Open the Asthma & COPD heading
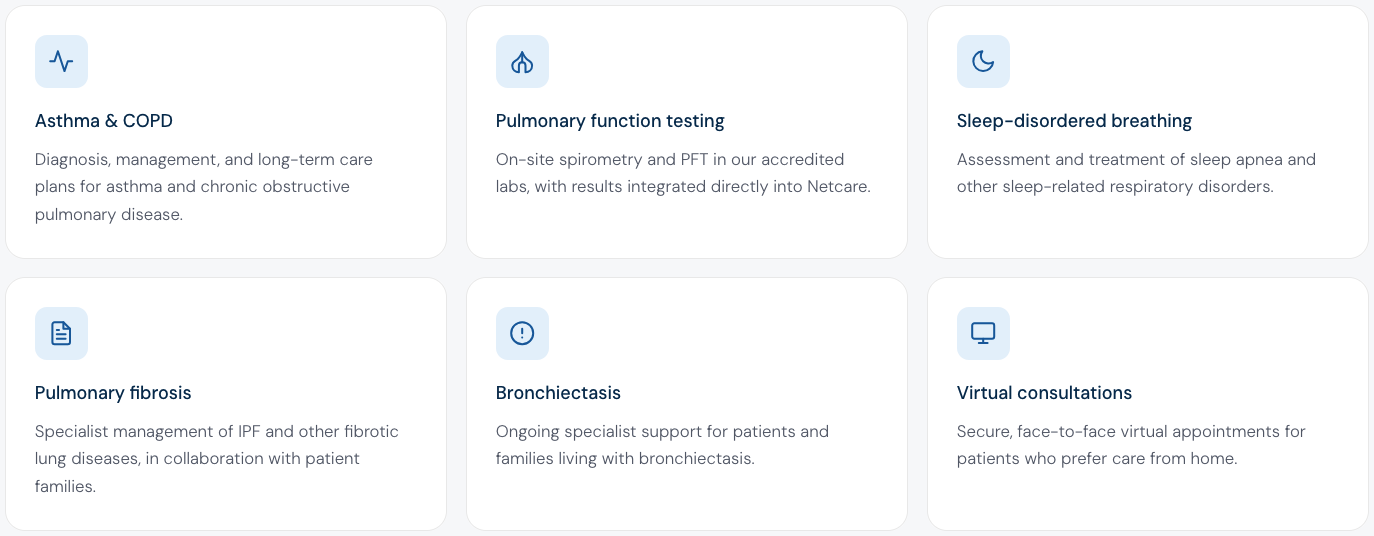This screenshot has width=1374, height=536. tap(104, 121)
